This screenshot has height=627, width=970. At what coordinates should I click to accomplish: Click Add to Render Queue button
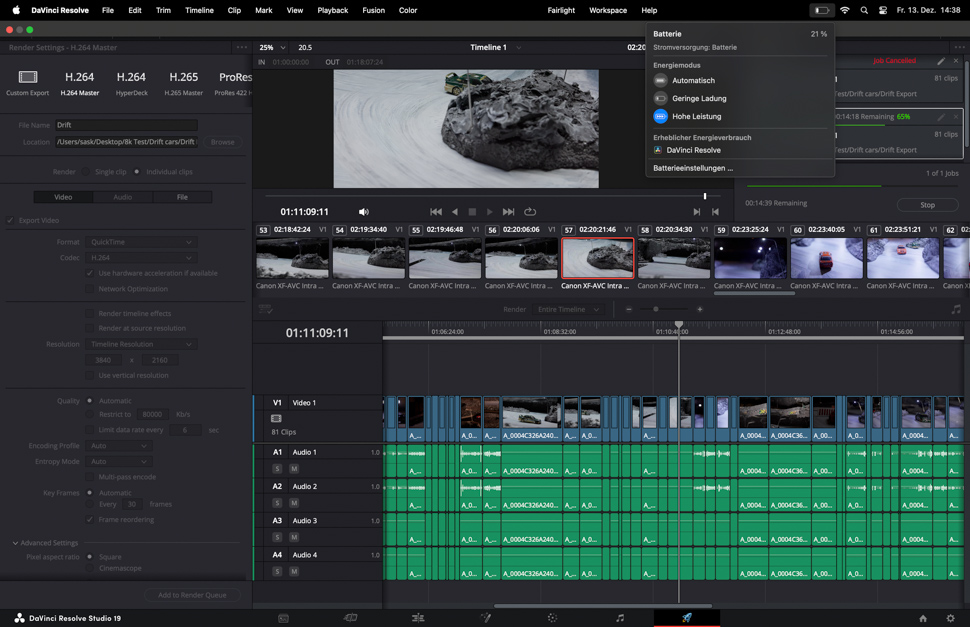[x=192, y=595]
